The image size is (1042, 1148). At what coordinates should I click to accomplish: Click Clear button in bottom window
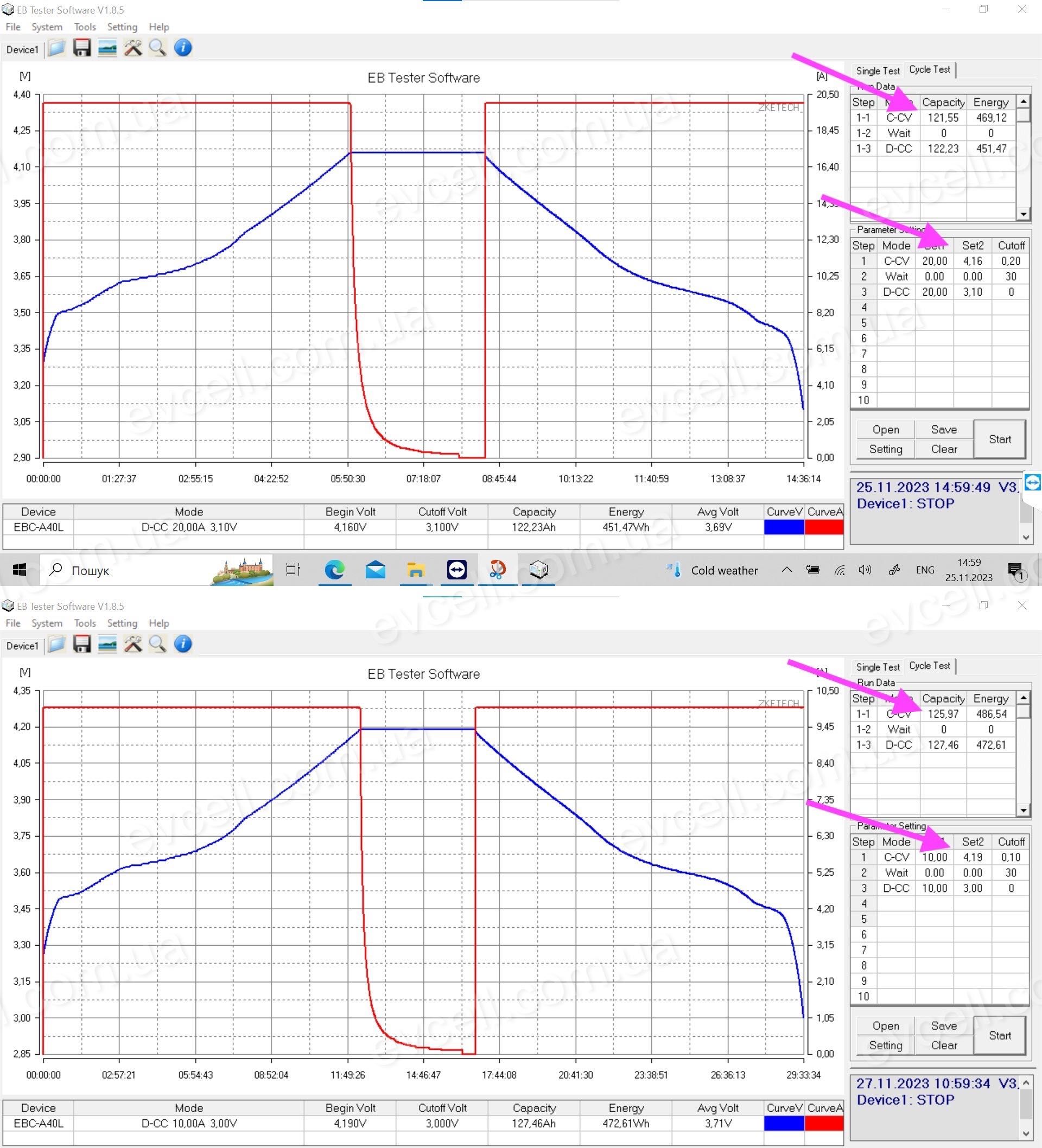(x=943, y=1045)
